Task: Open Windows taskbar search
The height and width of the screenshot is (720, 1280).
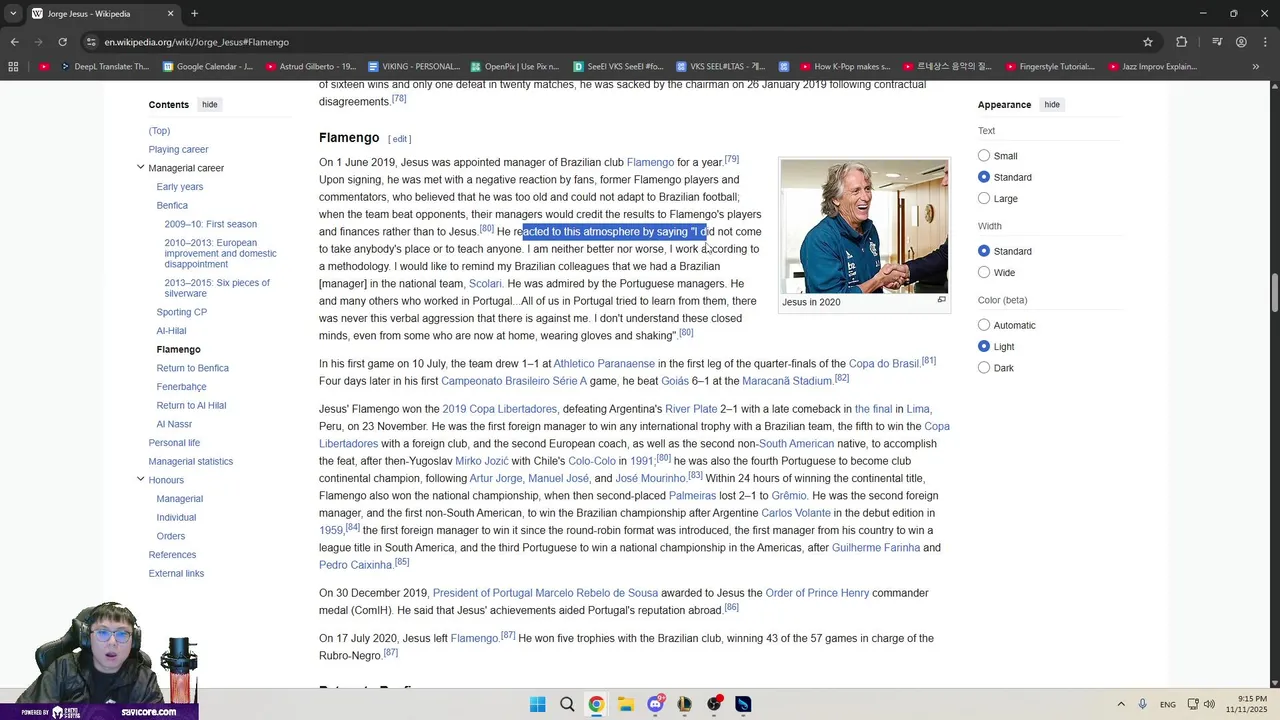Action: (x=567, y=704)
